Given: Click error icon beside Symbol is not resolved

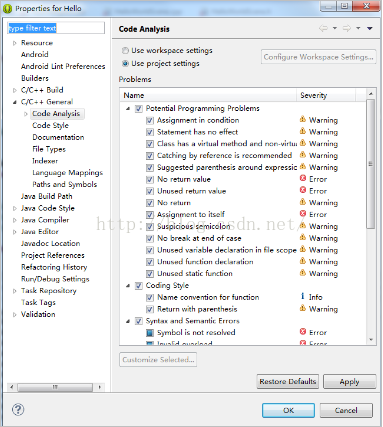Looking at the screenshot, I should [x=303, y=332].
